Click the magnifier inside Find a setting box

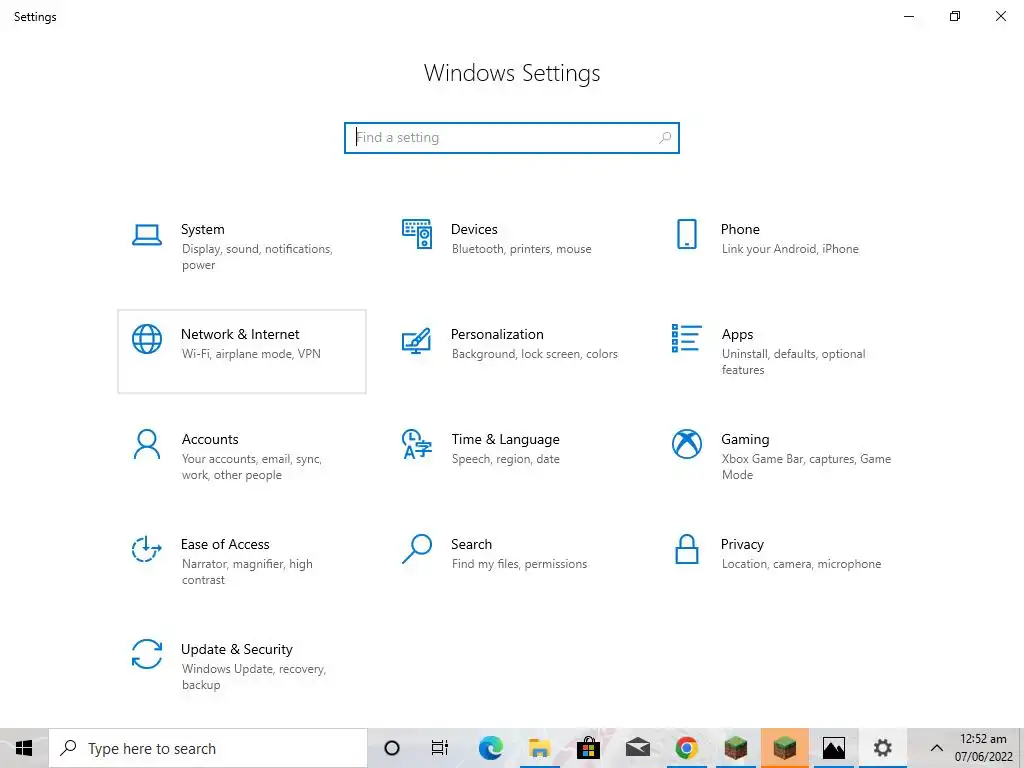point(665,138)
